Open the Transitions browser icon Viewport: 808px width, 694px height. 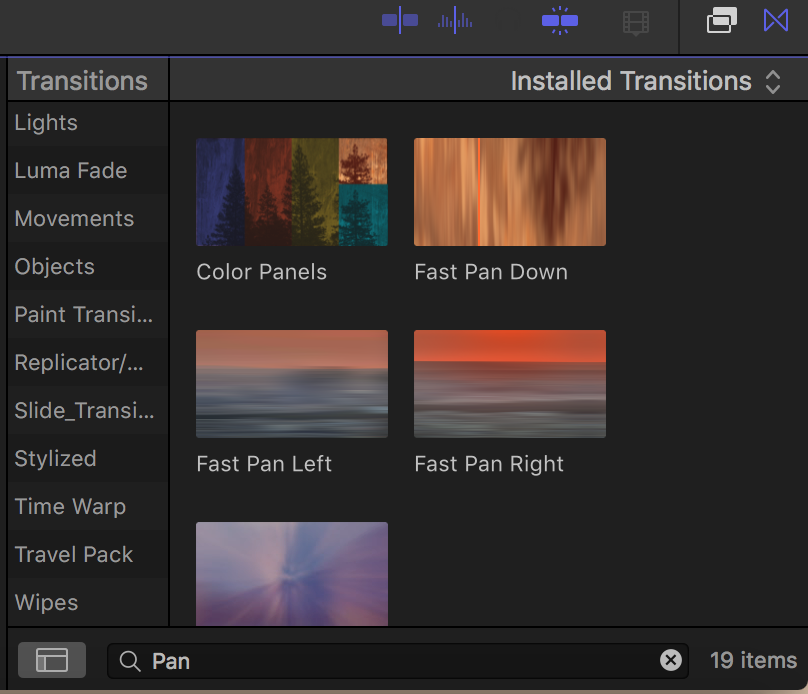[775, 20]
